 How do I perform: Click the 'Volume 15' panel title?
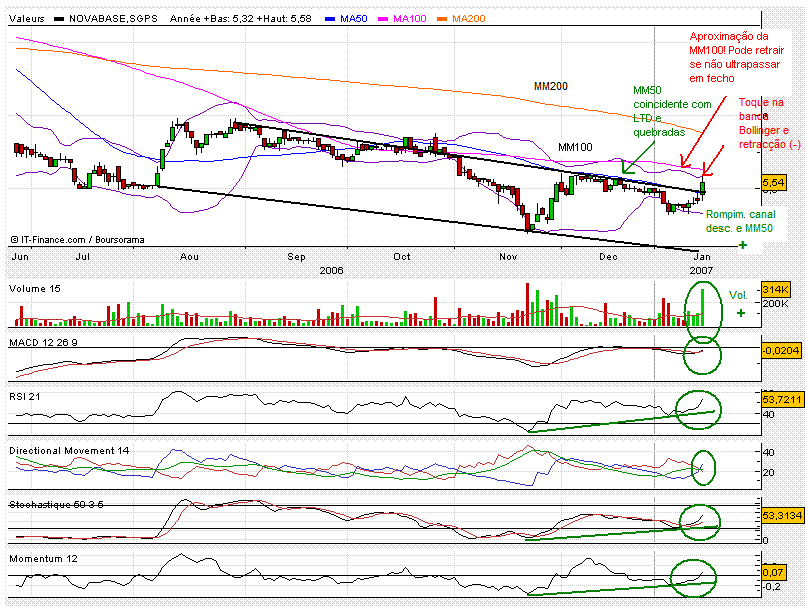pos(35,289)
